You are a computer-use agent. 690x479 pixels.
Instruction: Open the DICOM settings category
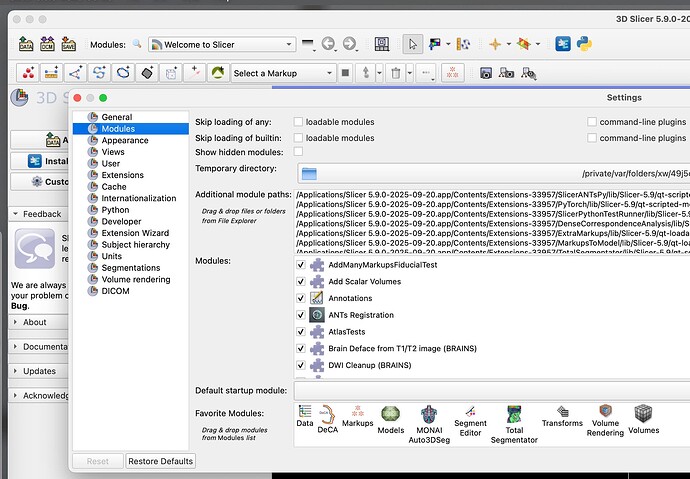pyautogui.click(x=116, y=291)
